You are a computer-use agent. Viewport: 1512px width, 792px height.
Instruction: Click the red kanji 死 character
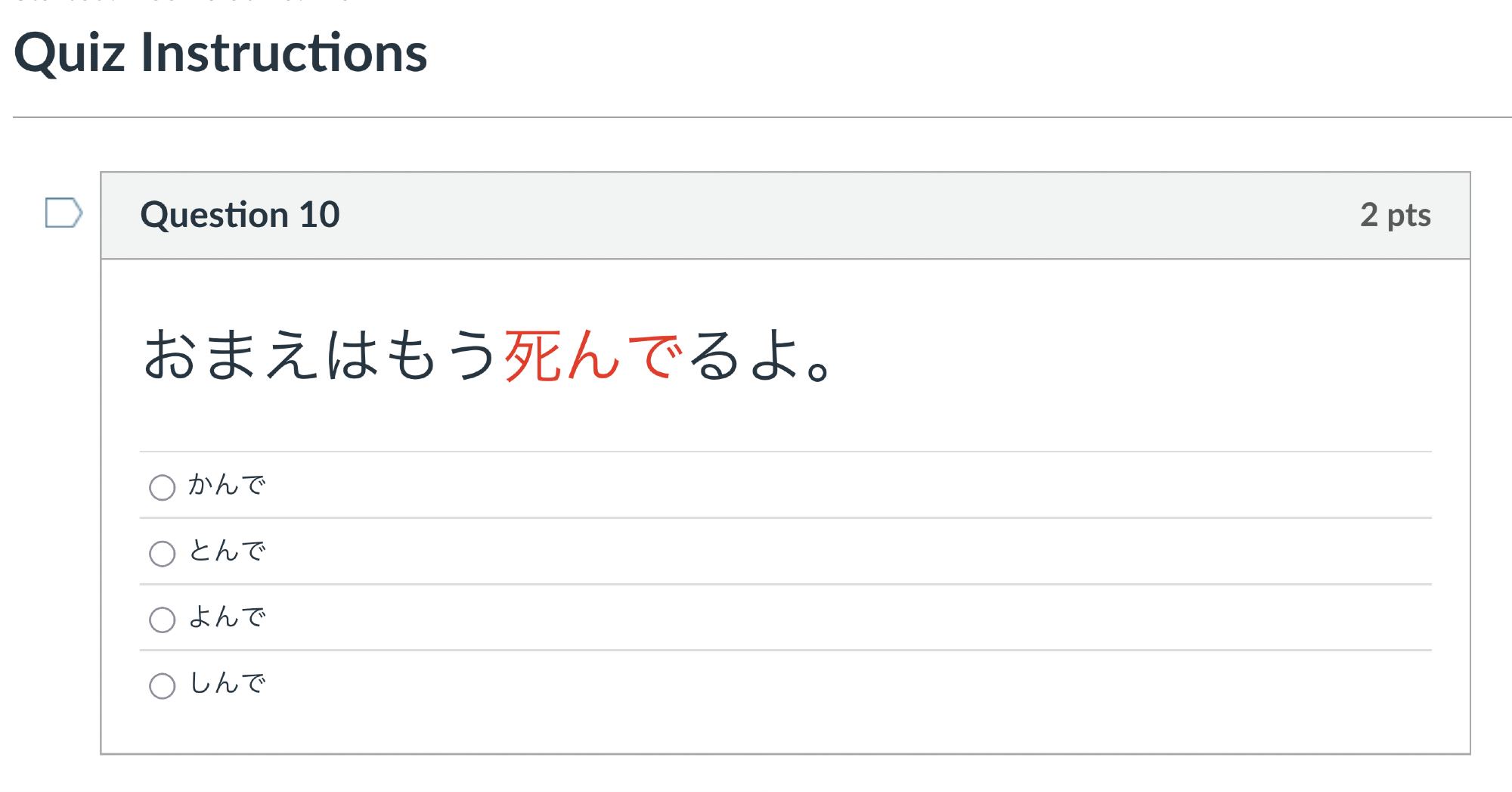[x=532, y=356]
